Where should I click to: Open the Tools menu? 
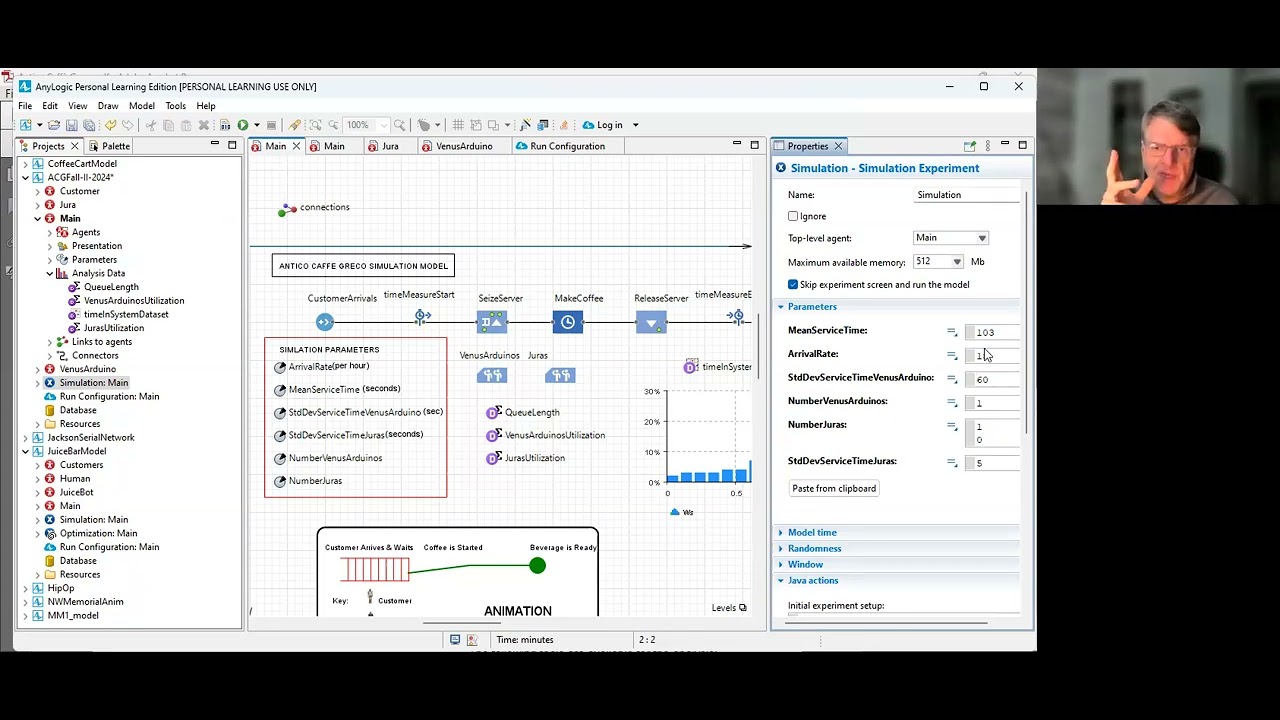click(x=176, y=106)
